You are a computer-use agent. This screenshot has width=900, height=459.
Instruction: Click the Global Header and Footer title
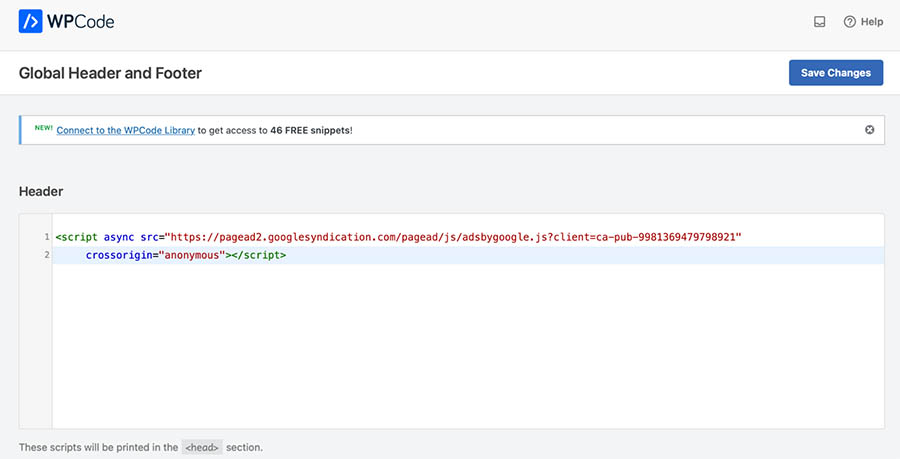110,73
